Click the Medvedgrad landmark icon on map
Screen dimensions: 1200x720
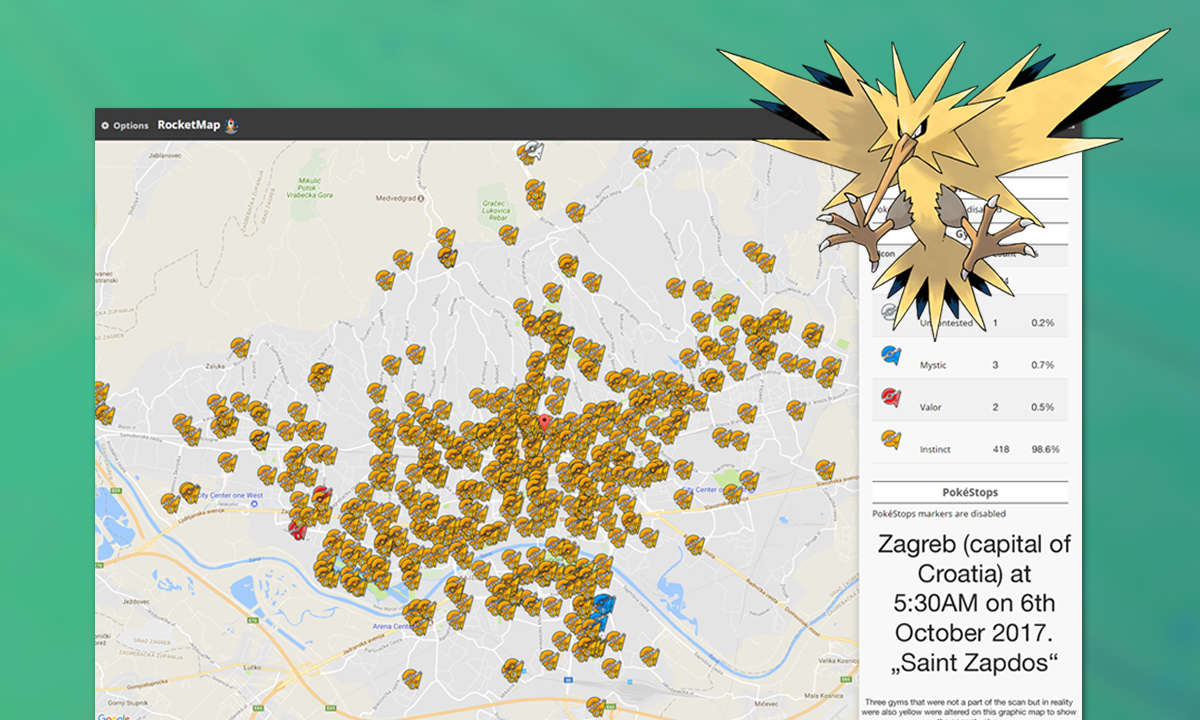[421, 198]
